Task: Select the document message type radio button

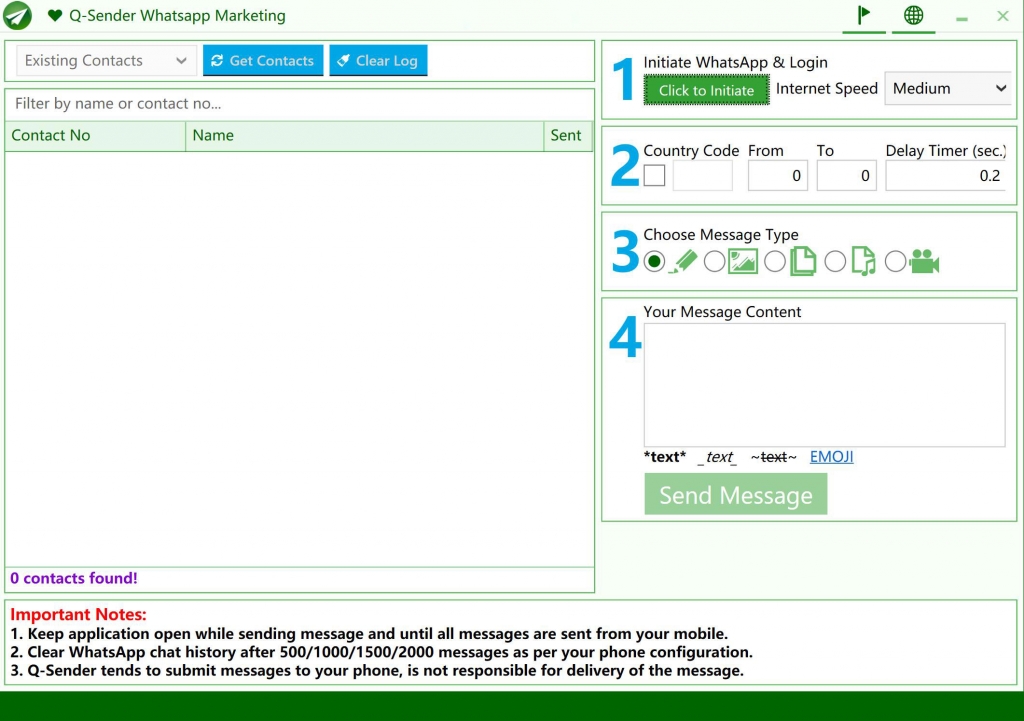Action: pos(775,261)
